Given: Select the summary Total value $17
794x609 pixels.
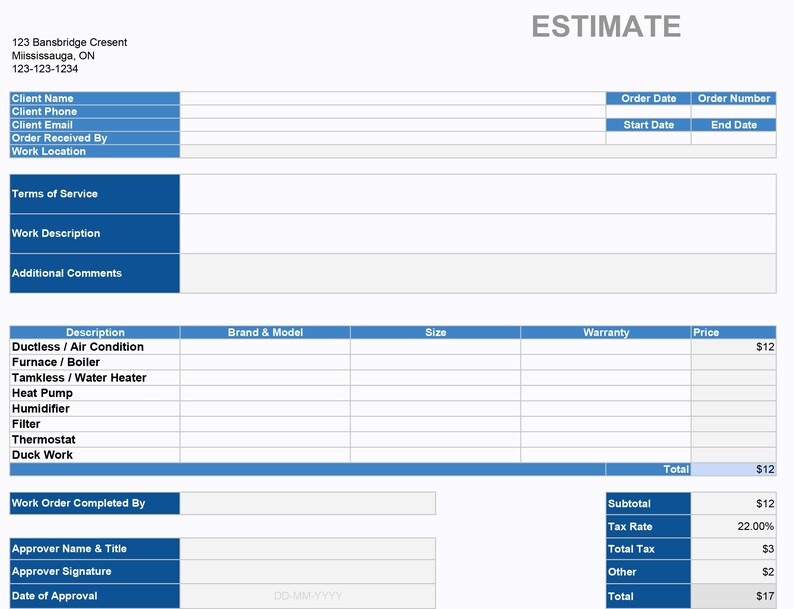Looking at the screenshot, I should (734, 596).
